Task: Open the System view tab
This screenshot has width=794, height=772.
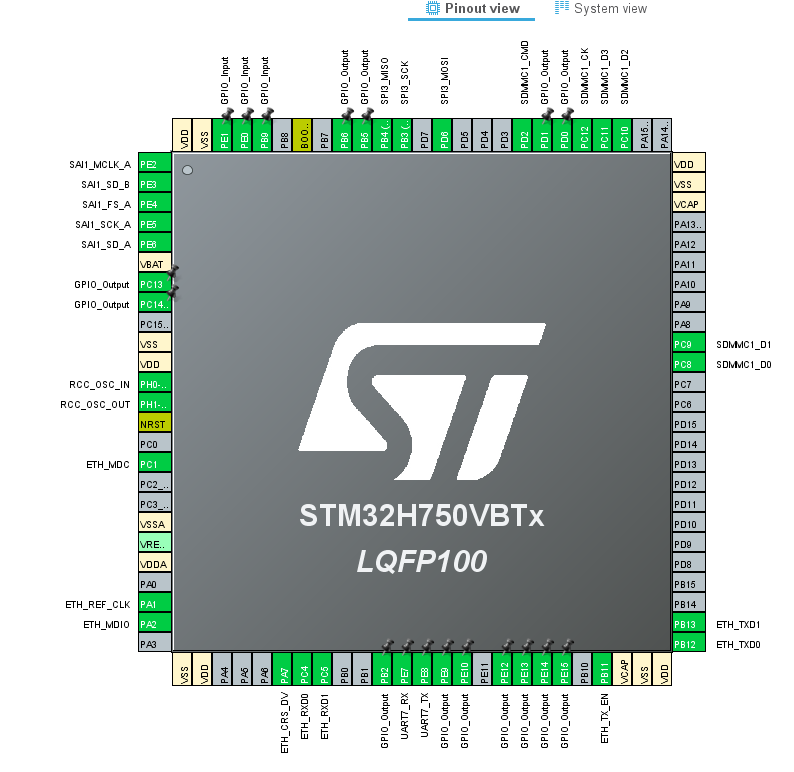Action: [x=601, y=9]
